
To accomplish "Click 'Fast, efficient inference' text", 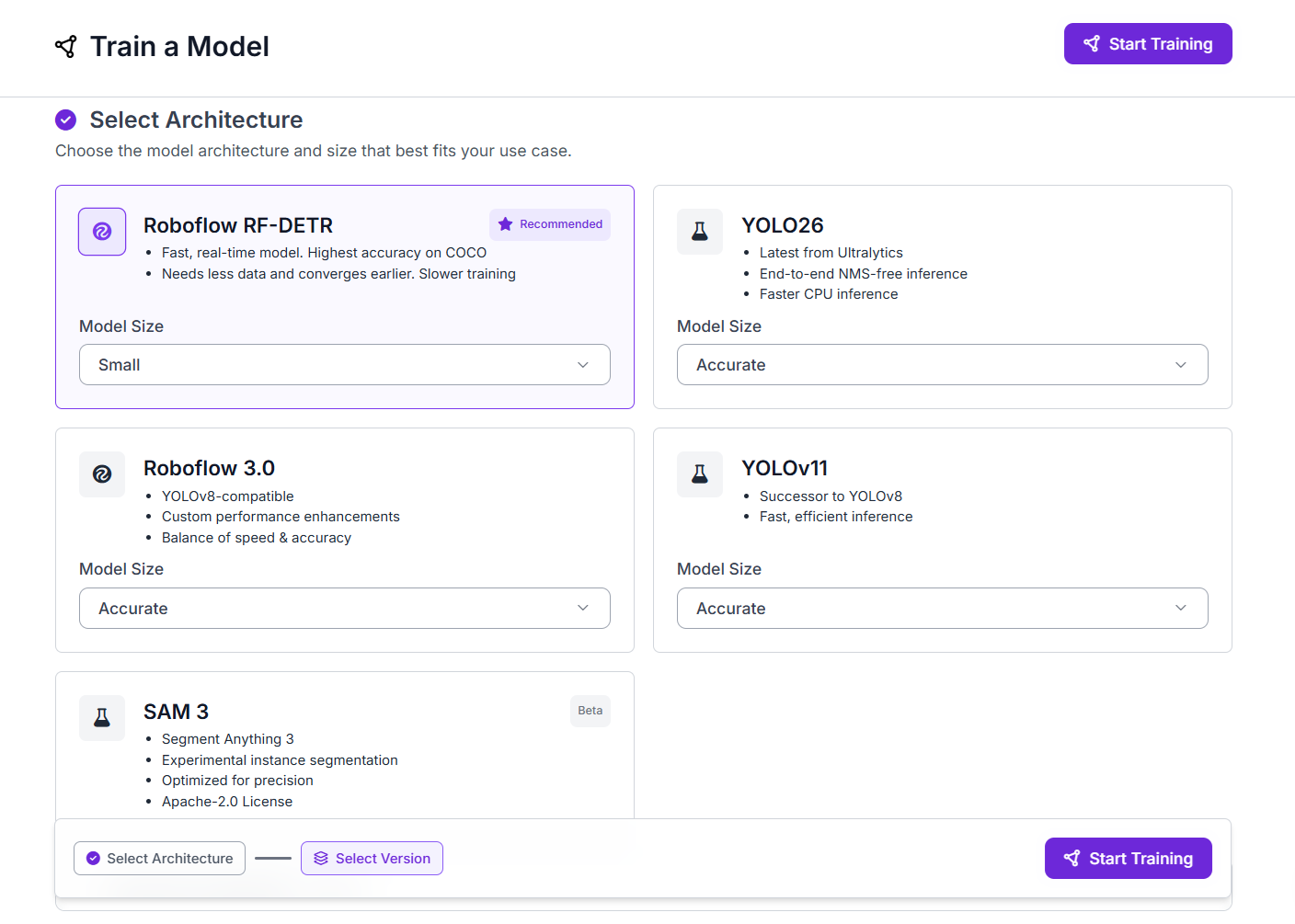I will [x=836, y=517].
